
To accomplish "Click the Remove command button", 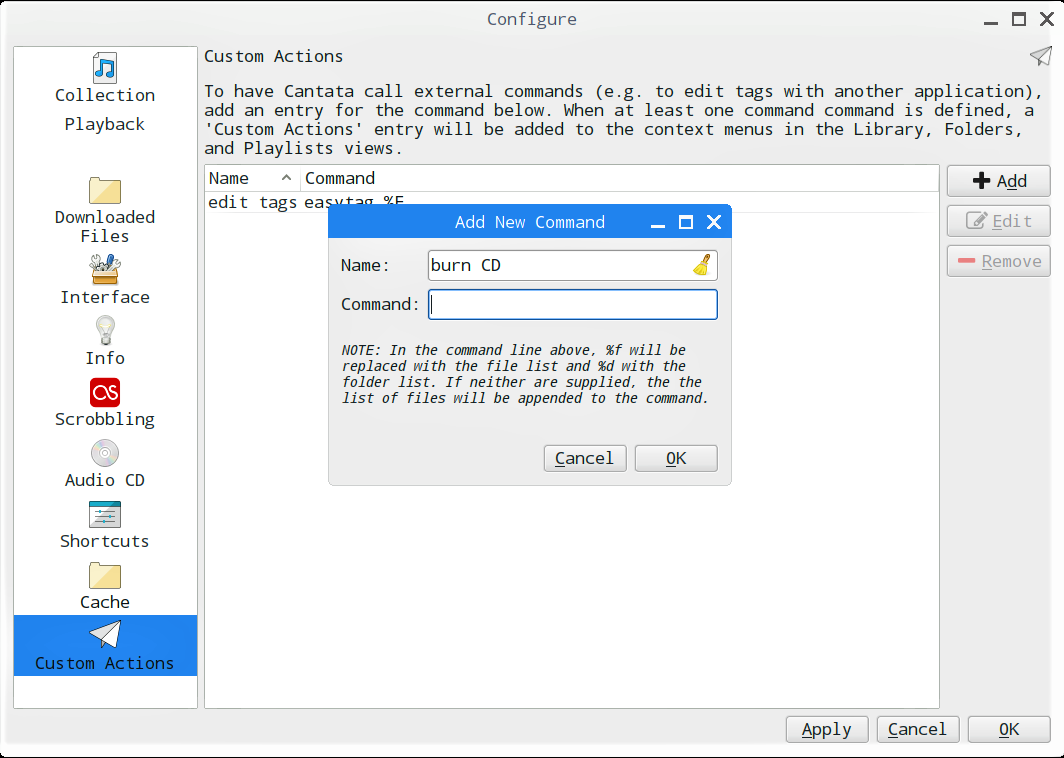I will point(998,261).
